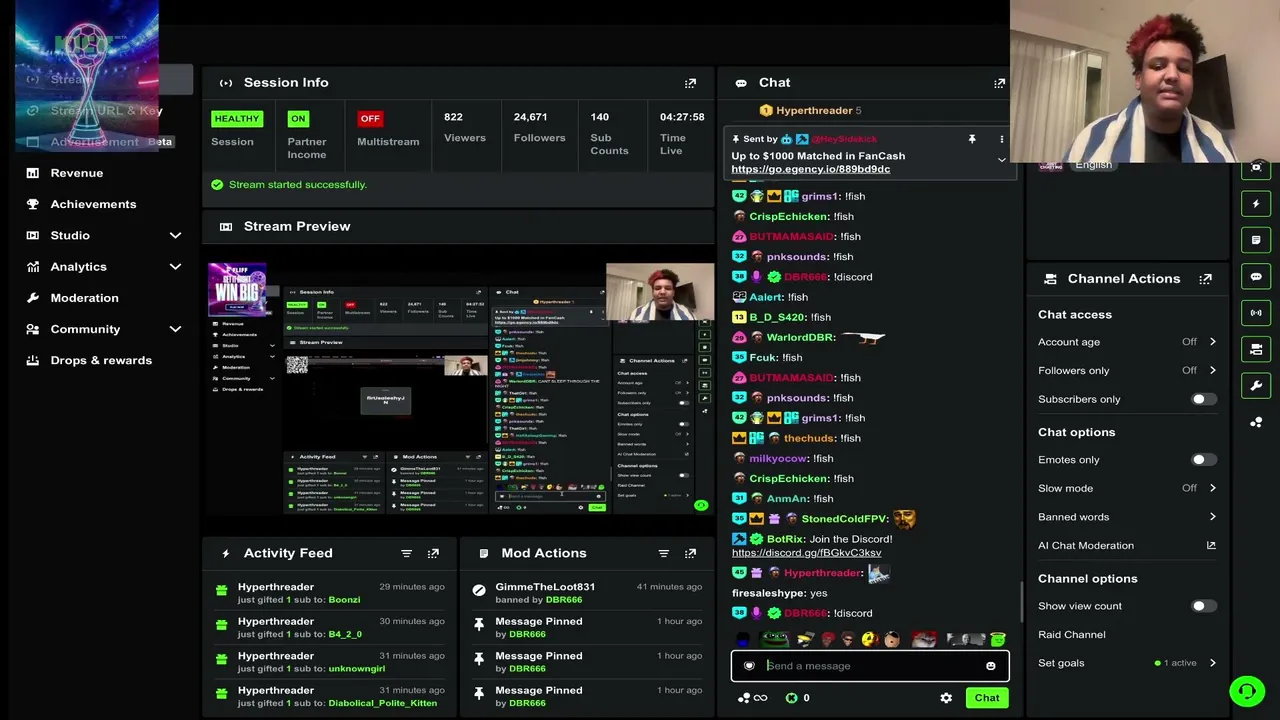Screen dimensions: 1280x720
Task: Select the green Pepe emote in quick emotes
Action: click(x=775, y=639)
